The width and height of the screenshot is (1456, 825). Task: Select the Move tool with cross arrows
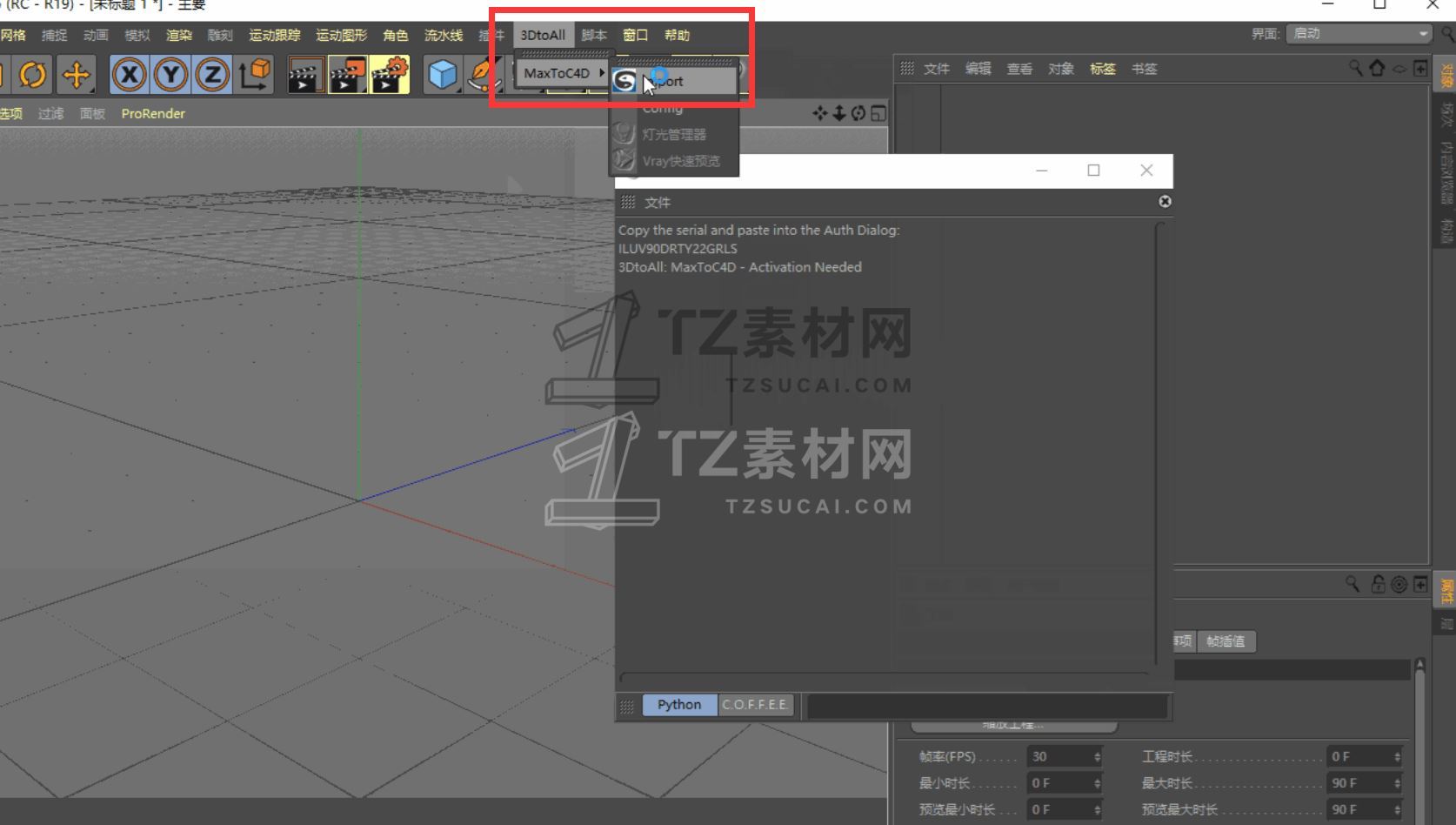click(76, 75)
